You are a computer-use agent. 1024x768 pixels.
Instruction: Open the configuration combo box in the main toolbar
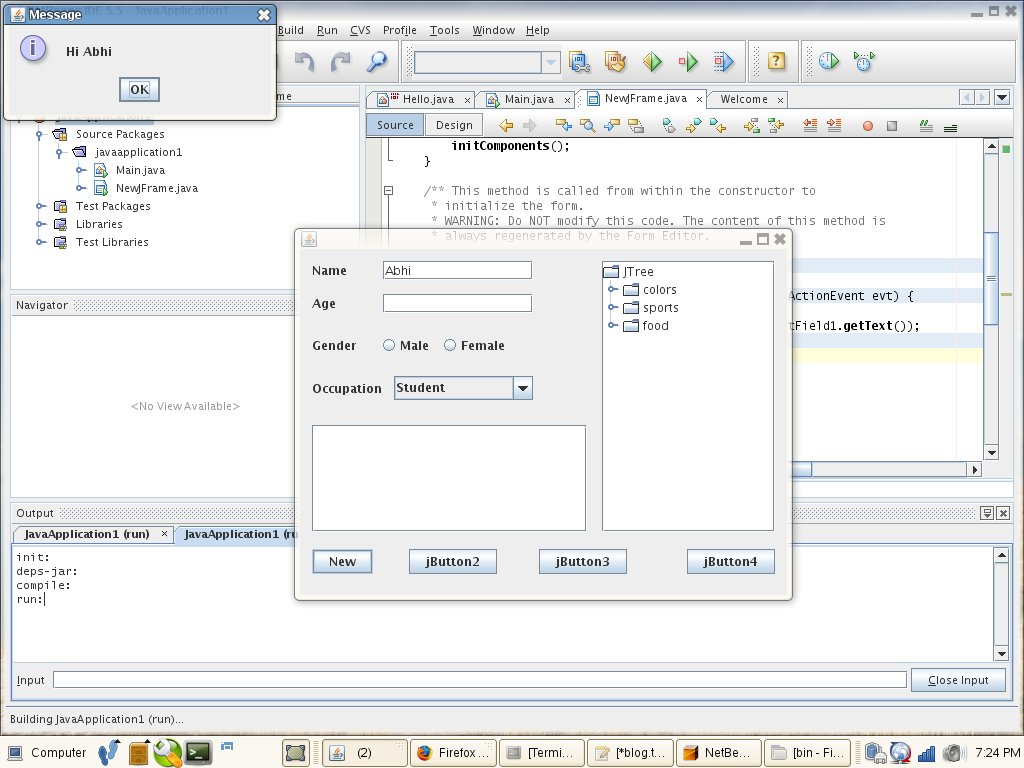487,62
